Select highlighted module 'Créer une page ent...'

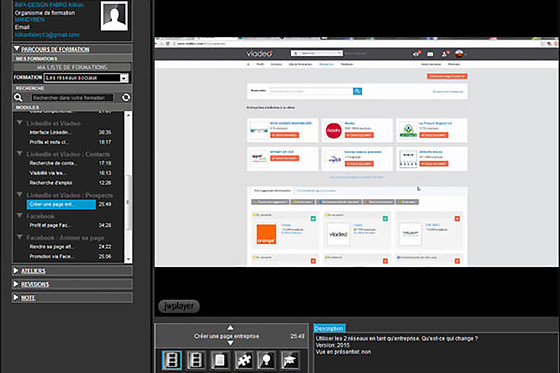(x=61, y=204)
